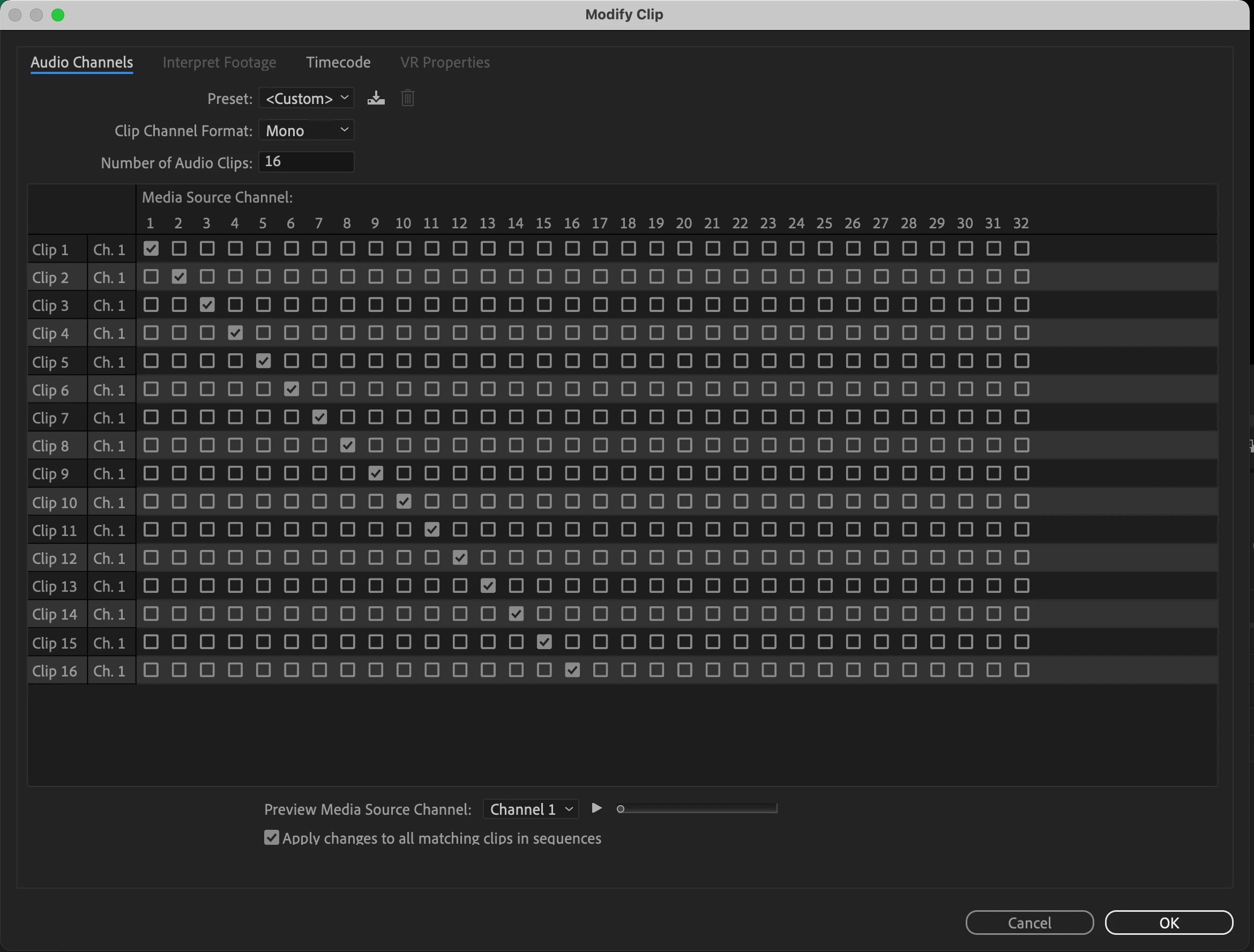
Task: Click the green zoom window button
Action: coord(58,15)
